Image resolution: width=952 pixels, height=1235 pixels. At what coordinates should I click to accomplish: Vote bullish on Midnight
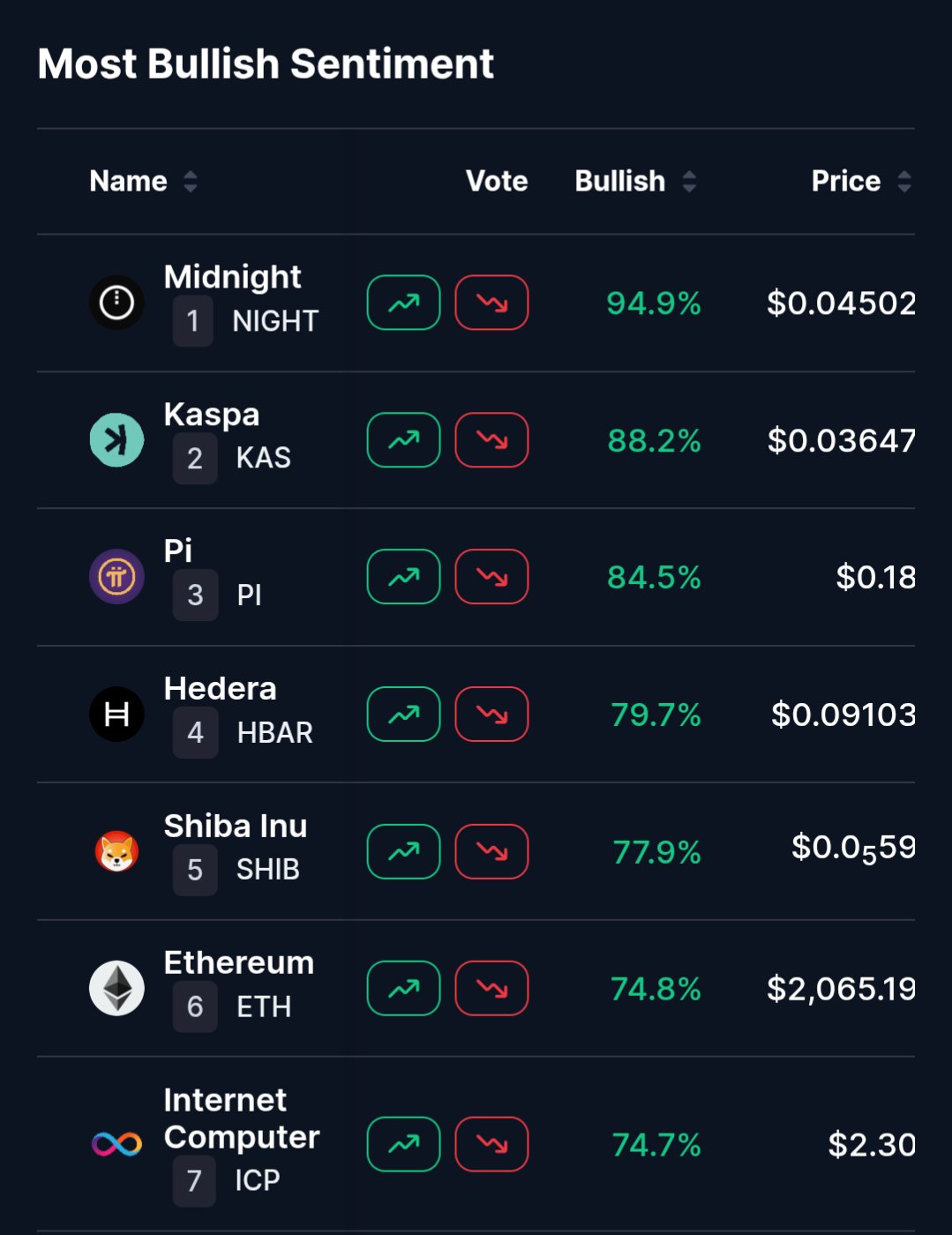pos(403,303)
